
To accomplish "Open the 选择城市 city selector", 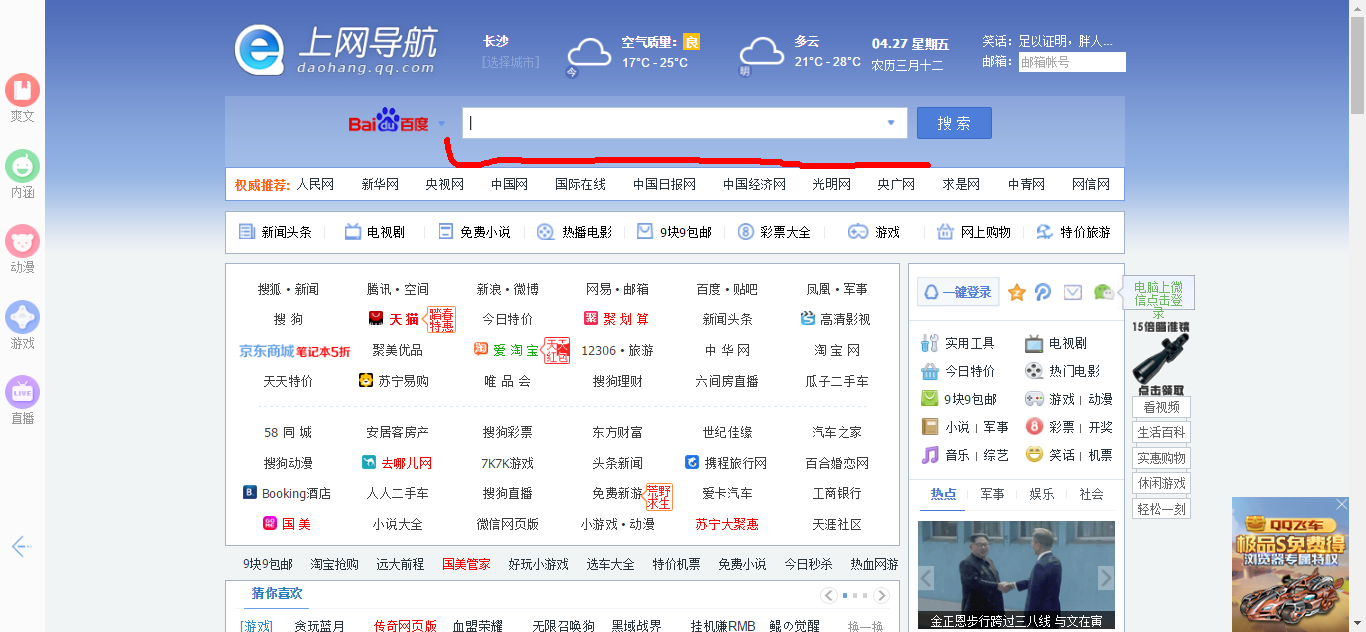I will point(510,62).
